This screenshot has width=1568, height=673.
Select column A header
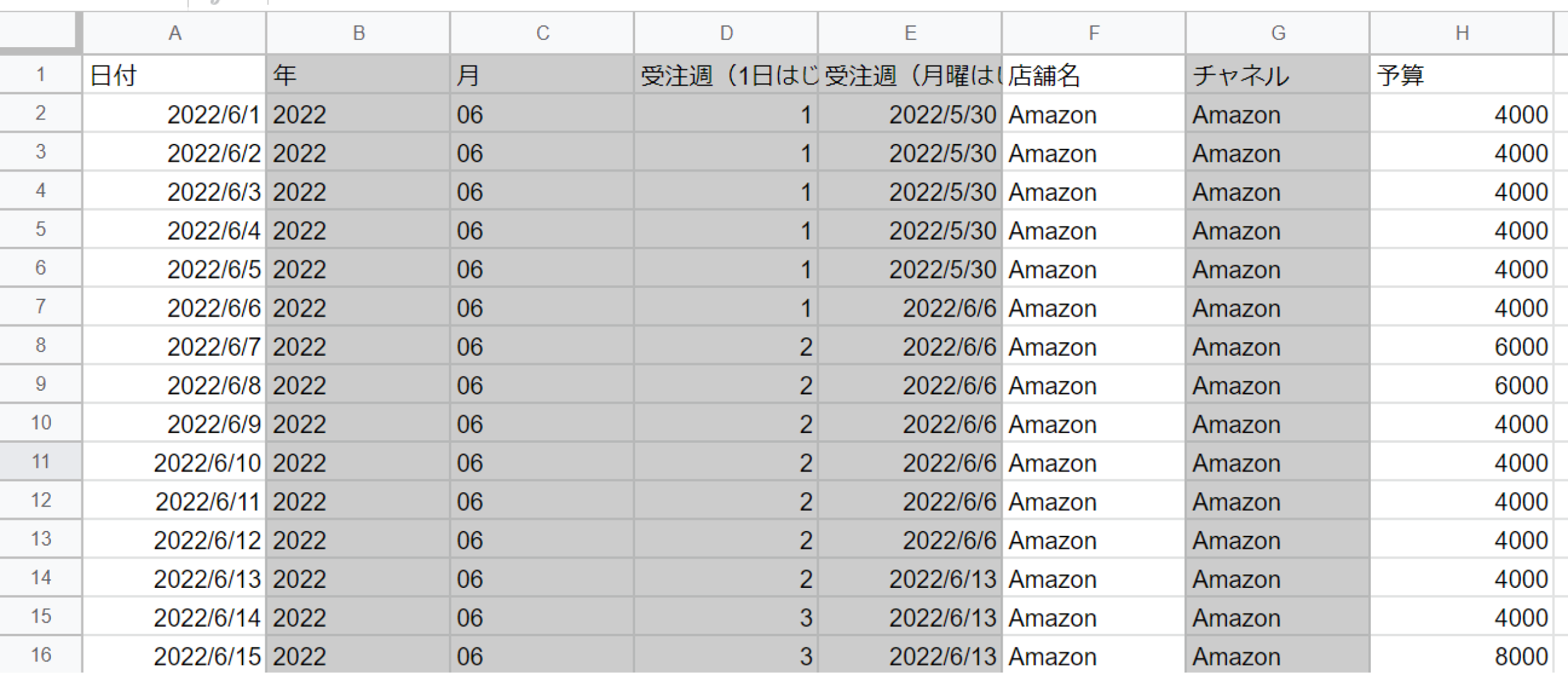point(175,33)
